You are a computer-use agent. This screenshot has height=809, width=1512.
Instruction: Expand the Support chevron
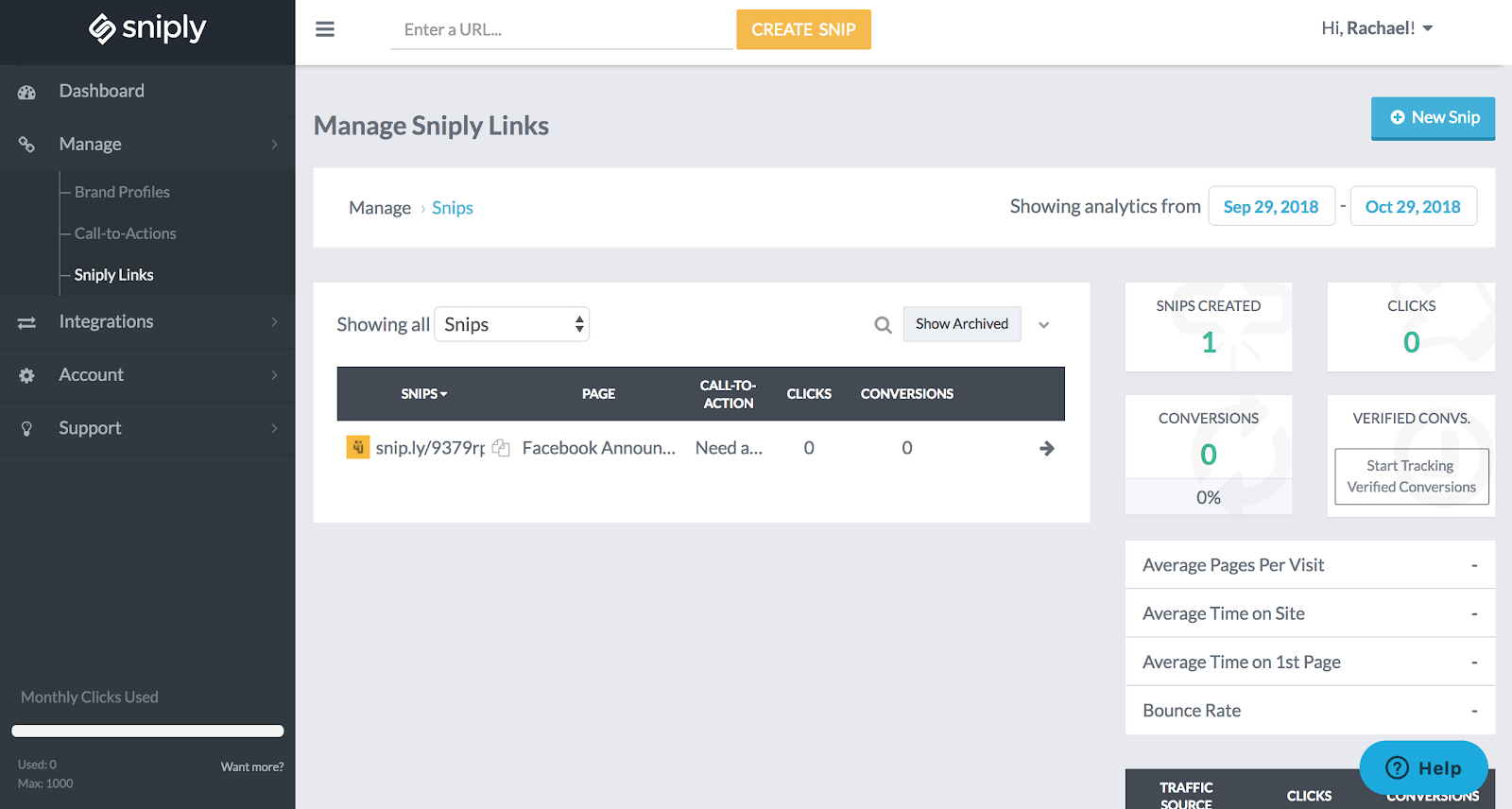(274, 428)
